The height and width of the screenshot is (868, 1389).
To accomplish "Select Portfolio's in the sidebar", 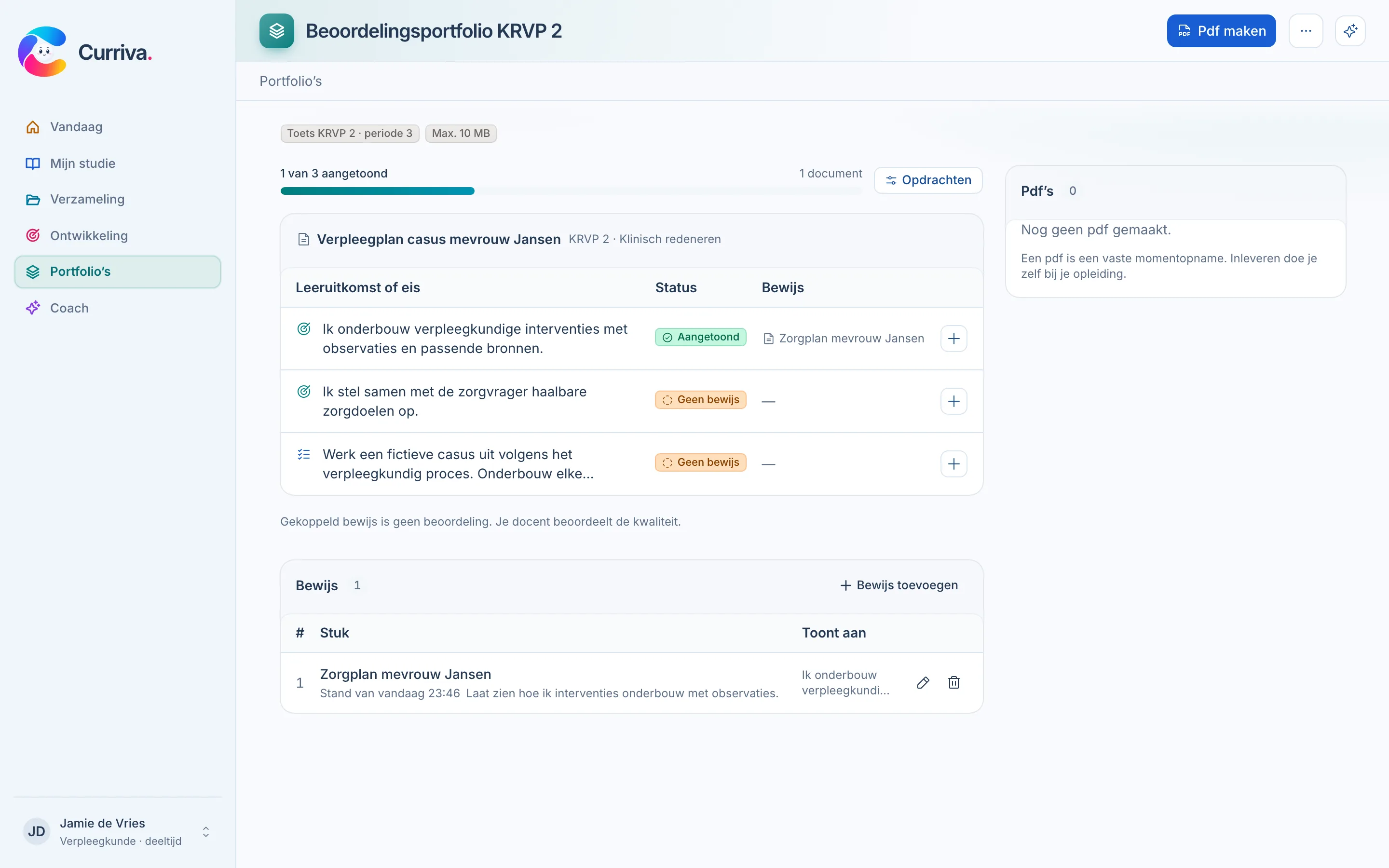I will (117, 271).
